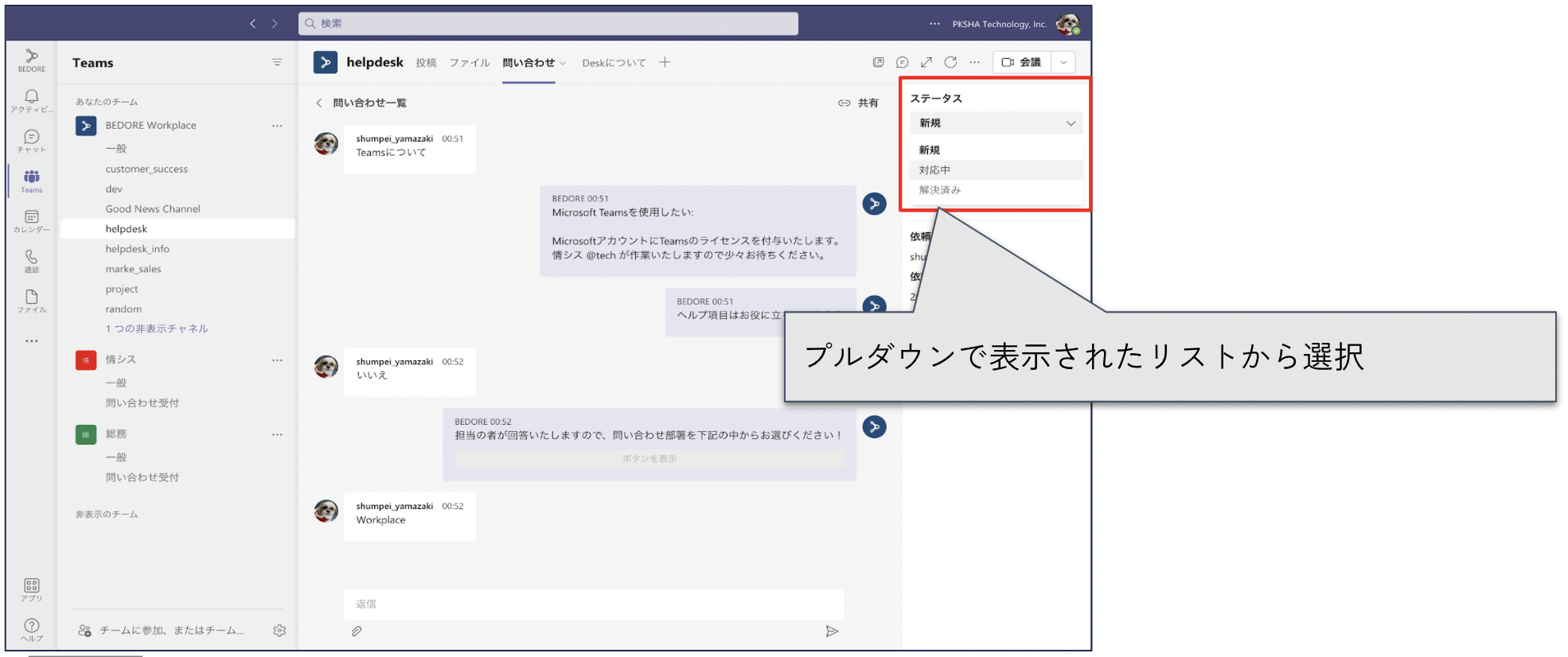Switch to the ファイル tab
This screenshot has width=1568, height=657.
(x=470, y=63)
